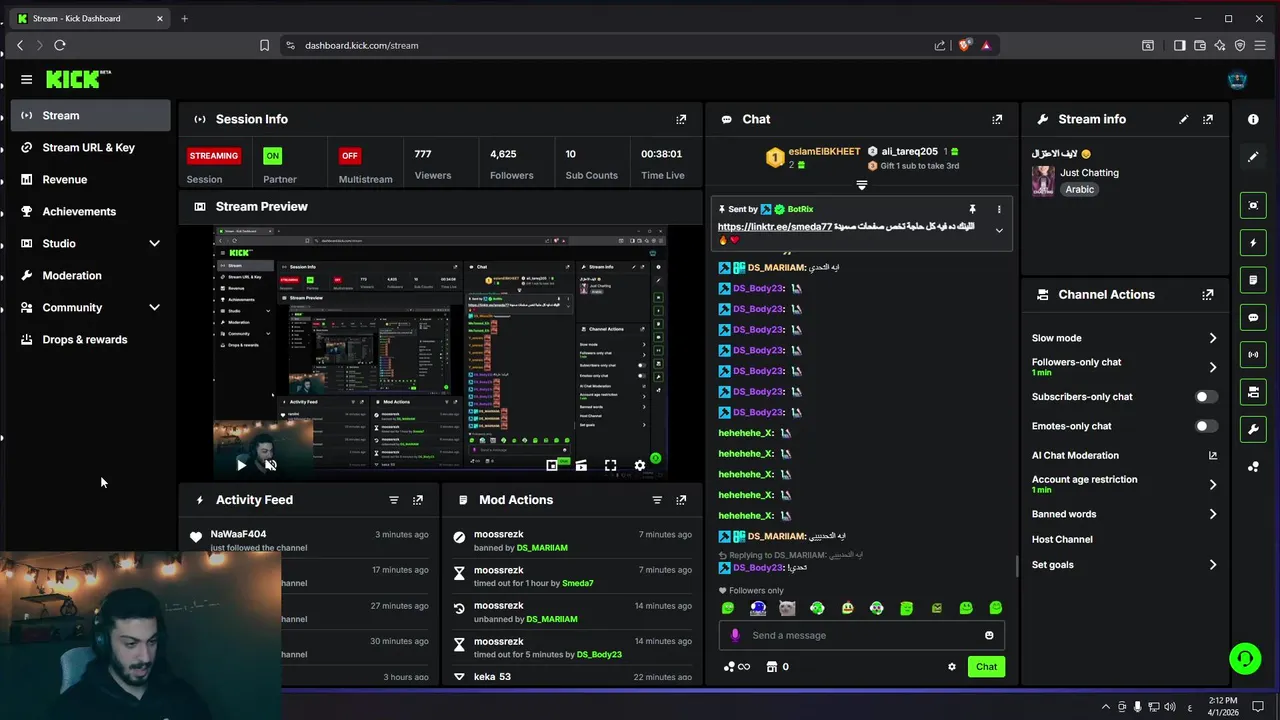Screen dimensions: 1280x720
Task: Open Followers-only chat options chevron
Action: pos(1213,367)
